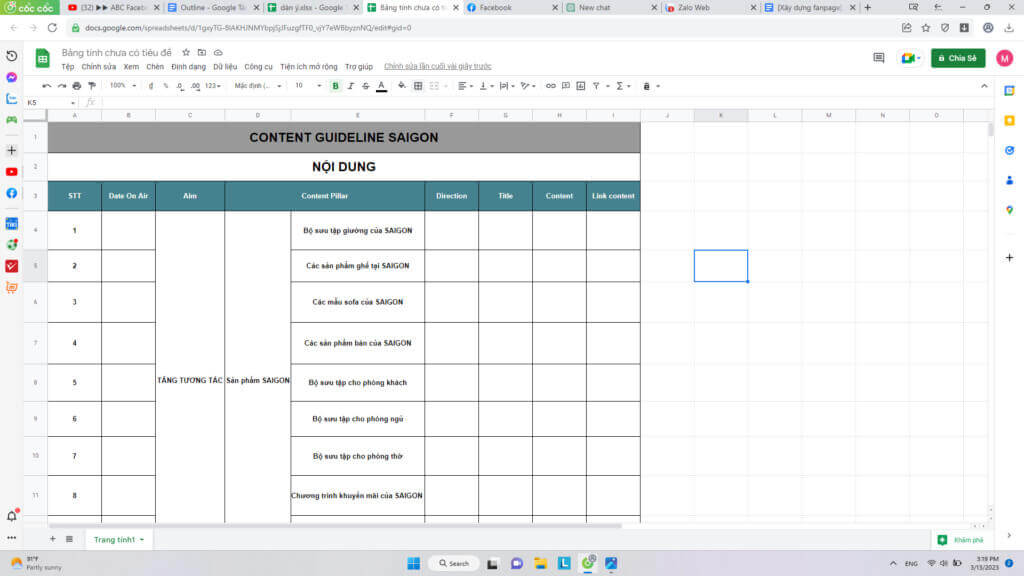Image resolution: width=1024 pixels, height=576 pixels.
Task: Click the Windows Start button
Action: click(413, 563)
